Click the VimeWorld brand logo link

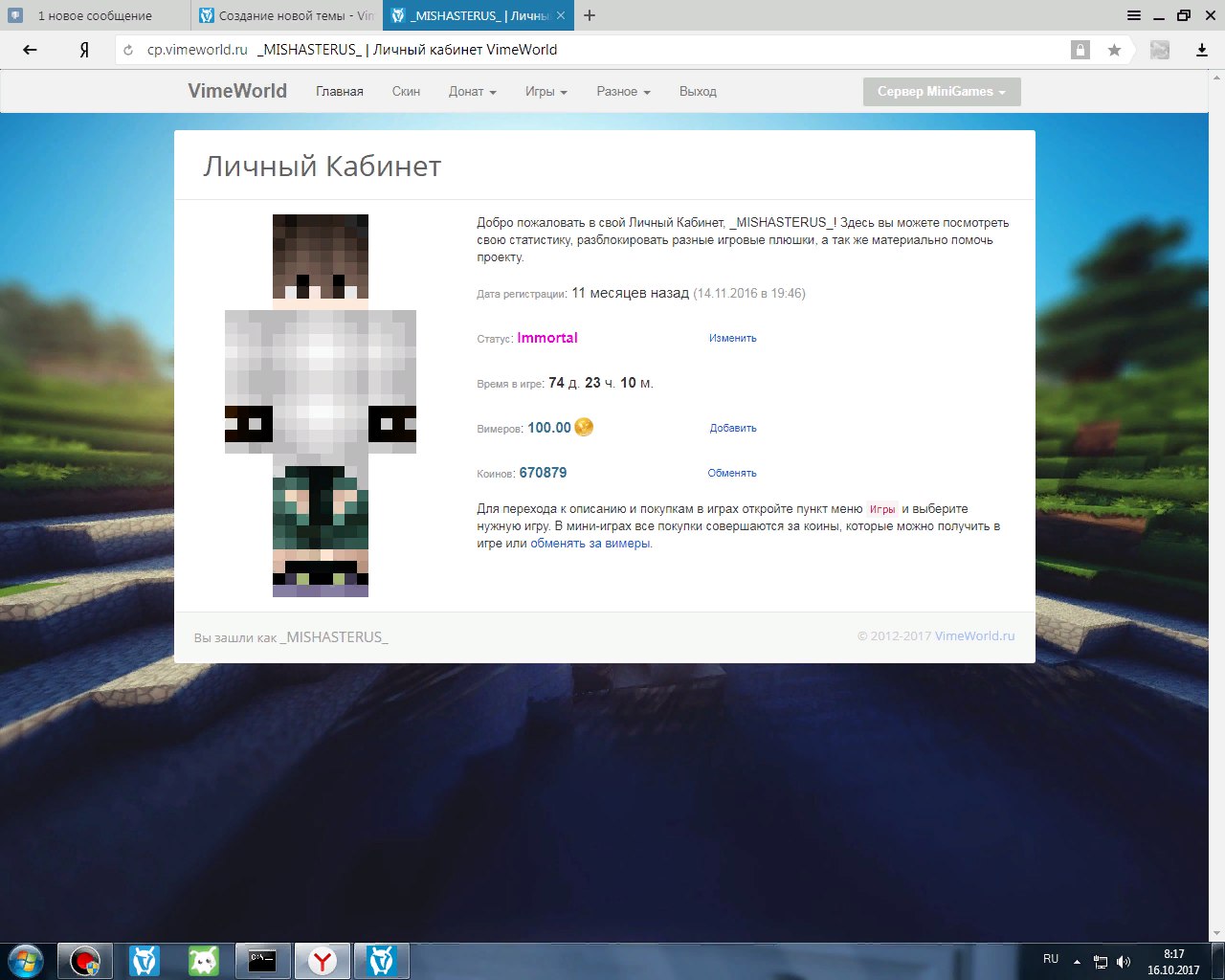point(237,91)
